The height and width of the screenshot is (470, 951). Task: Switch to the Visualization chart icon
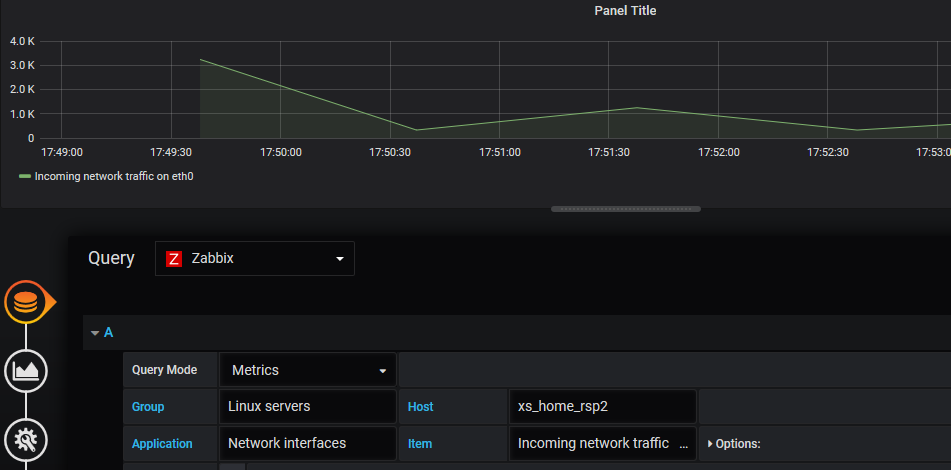tap(27, 371)
